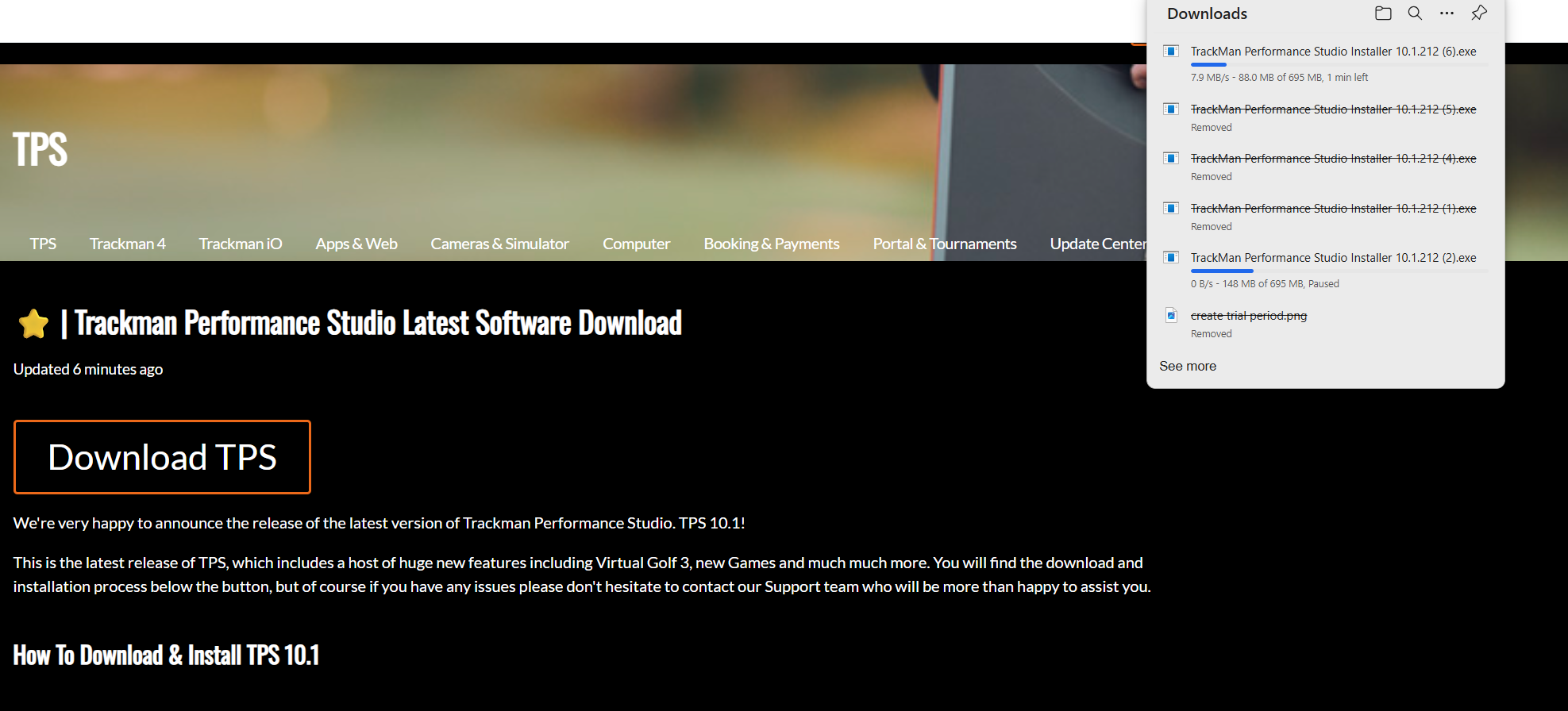The width and height of the screenshot is (1568, 711).
Task: Select the Cameras & Simulator tab
Action: [x=499, y=244]
